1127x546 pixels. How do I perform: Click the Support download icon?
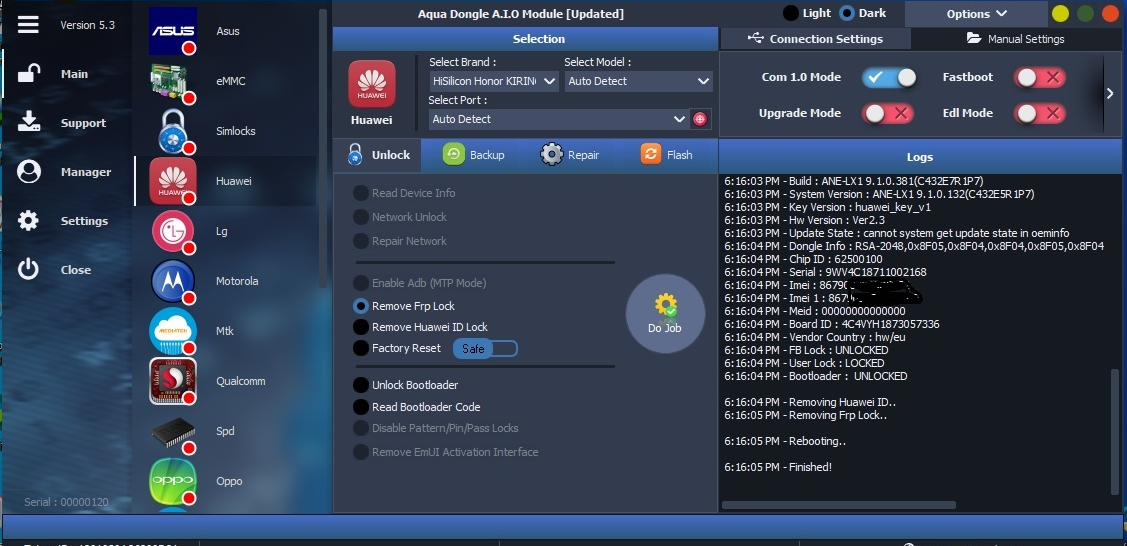click(29, 122)
